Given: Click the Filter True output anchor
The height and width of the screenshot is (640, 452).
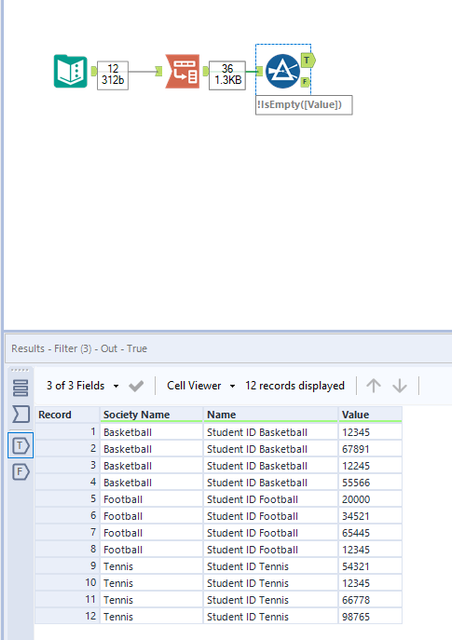Looking at the screenshot, I should pos(308,60).
